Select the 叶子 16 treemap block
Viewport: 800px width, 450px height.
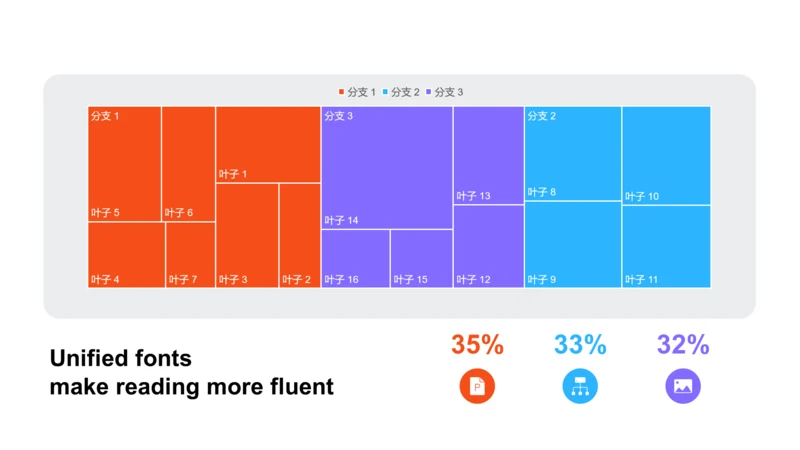coord(356,259)
